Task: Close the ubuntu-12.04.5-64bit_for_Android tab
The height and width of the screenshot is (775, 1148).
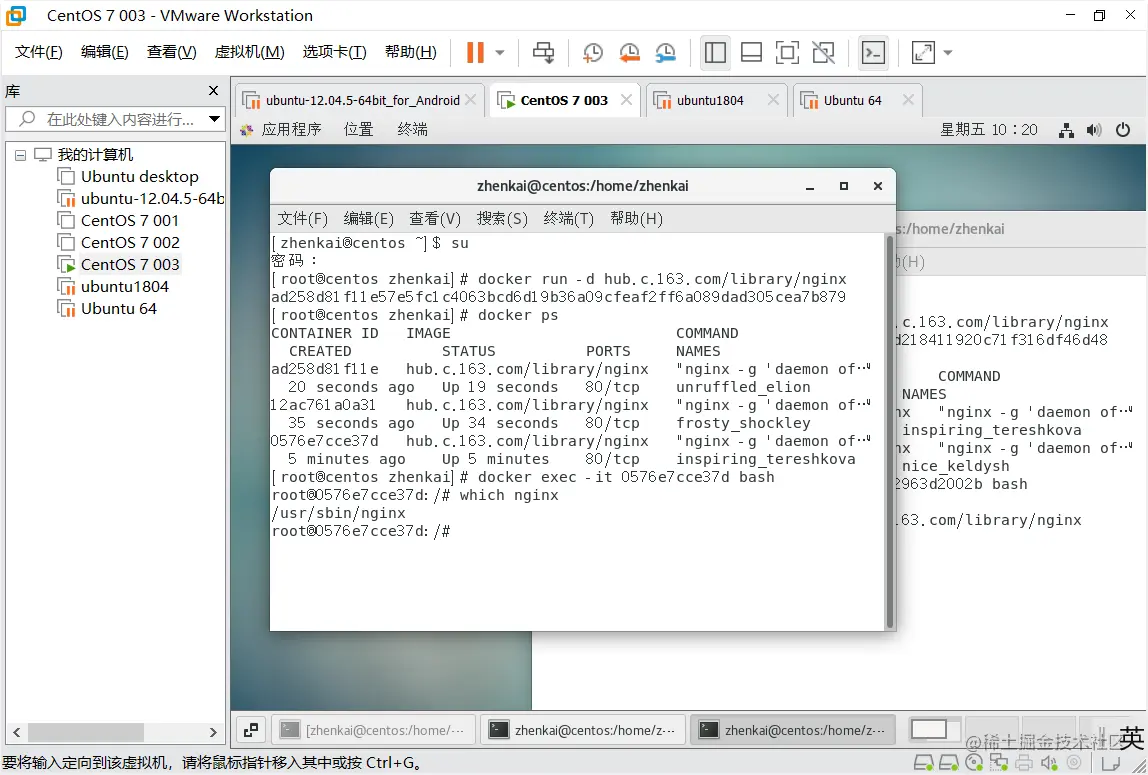Action: point(471,100)
